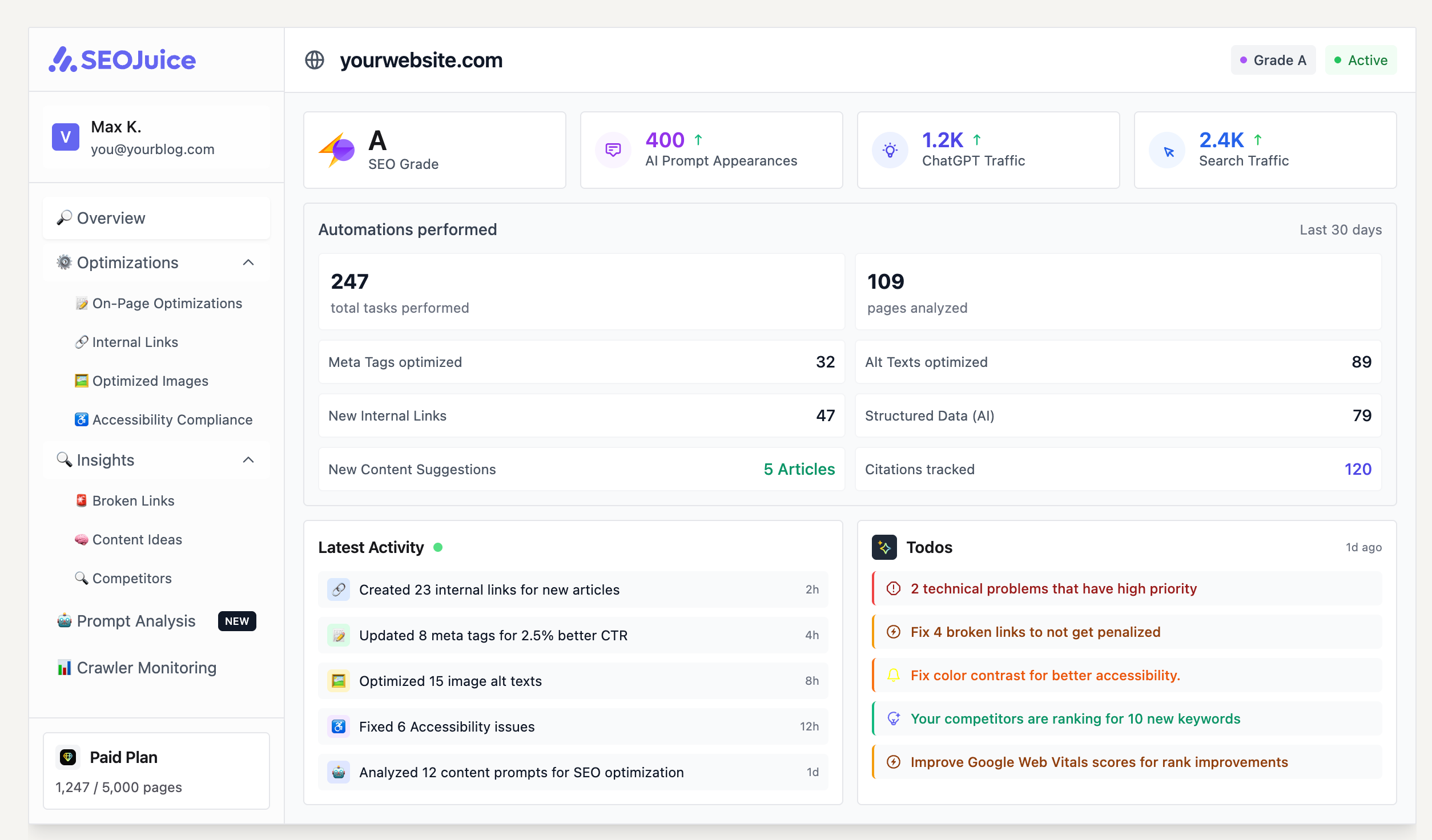Screen dimensions: 1432x840
Task: Select the Content Ideas brain icon
Action: point(81,539)
